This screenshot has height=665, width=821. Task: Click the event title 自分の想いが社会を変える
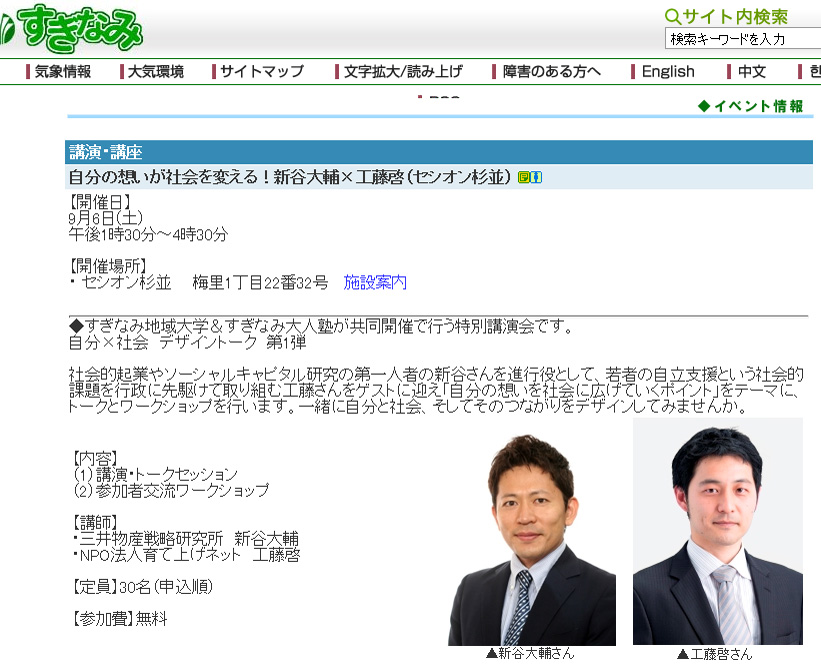[289, 177]
